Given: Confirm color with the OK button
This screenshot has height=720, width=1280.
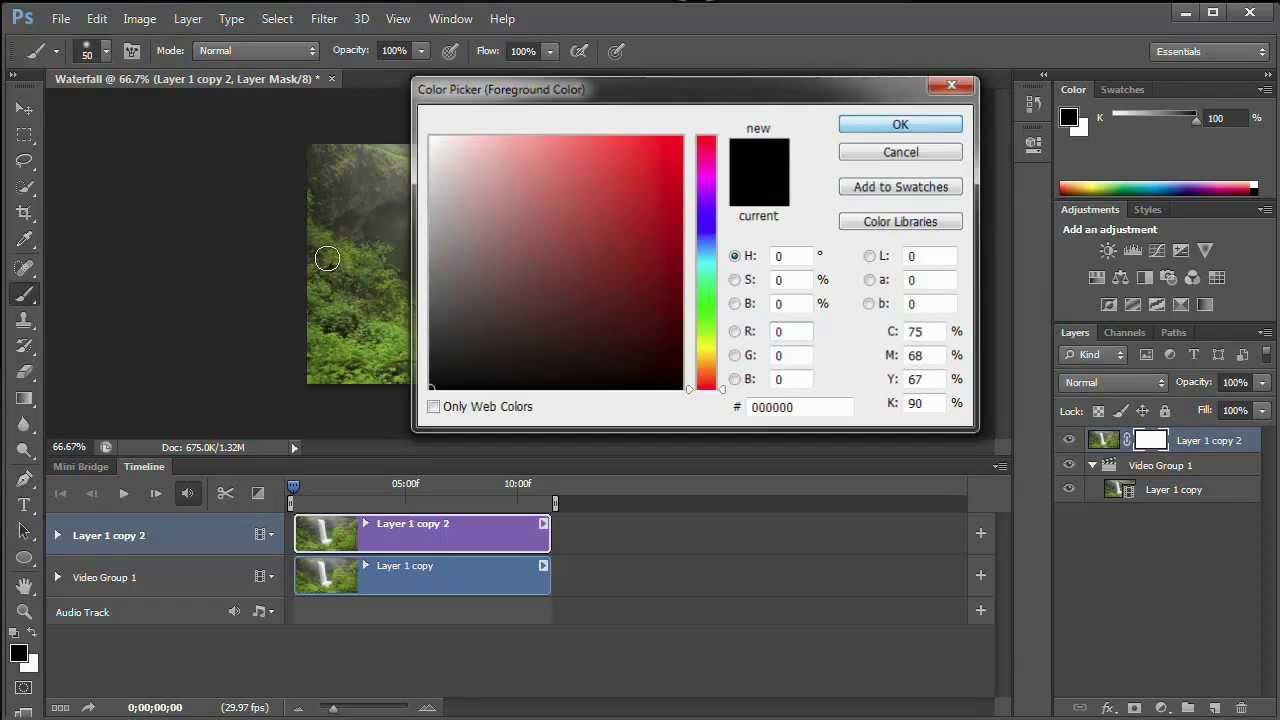Looking at the screenshot, I should tap(900, 124).
